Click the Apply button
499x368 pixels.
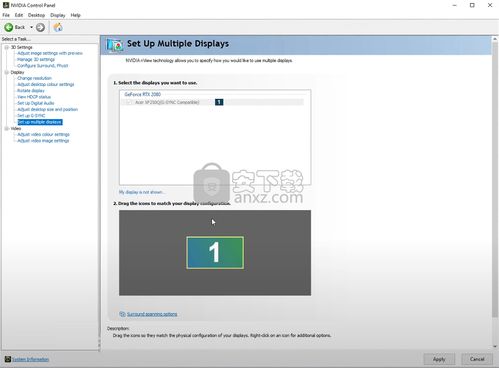(439, 359)
